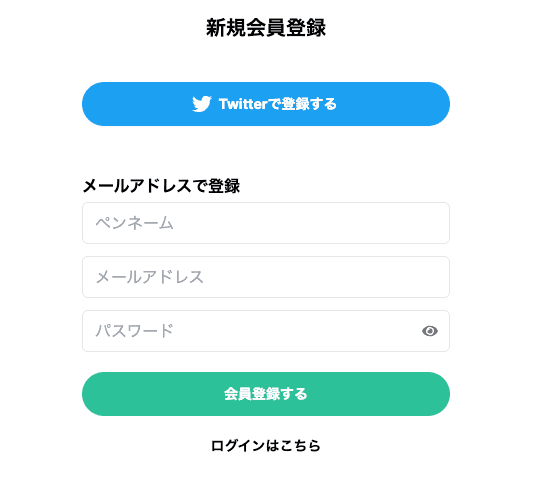This screenshot has width=534, height=487.
Task: Click the 会員登録する text on green button
Action: (266, 394)
